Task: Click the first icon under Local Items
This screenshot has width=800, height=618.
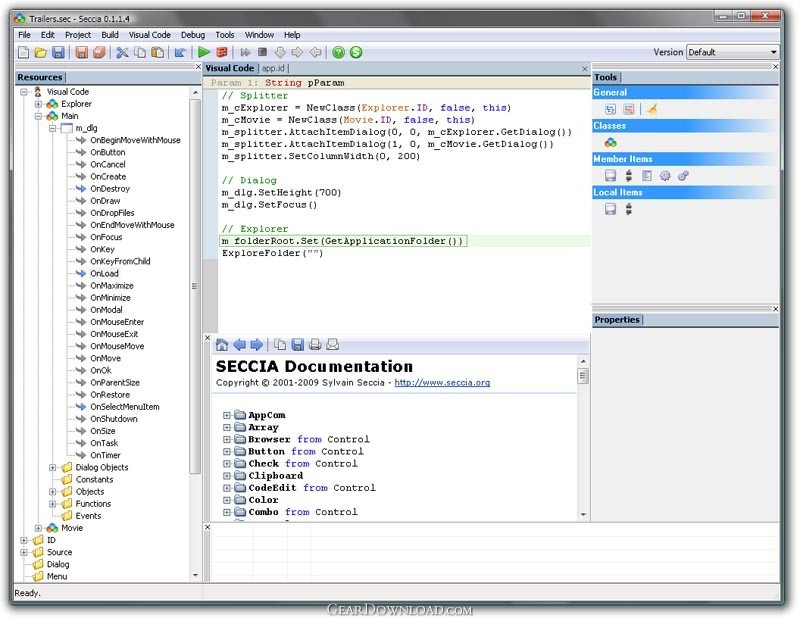Action: pyautogui.click(x=610, y=209)
